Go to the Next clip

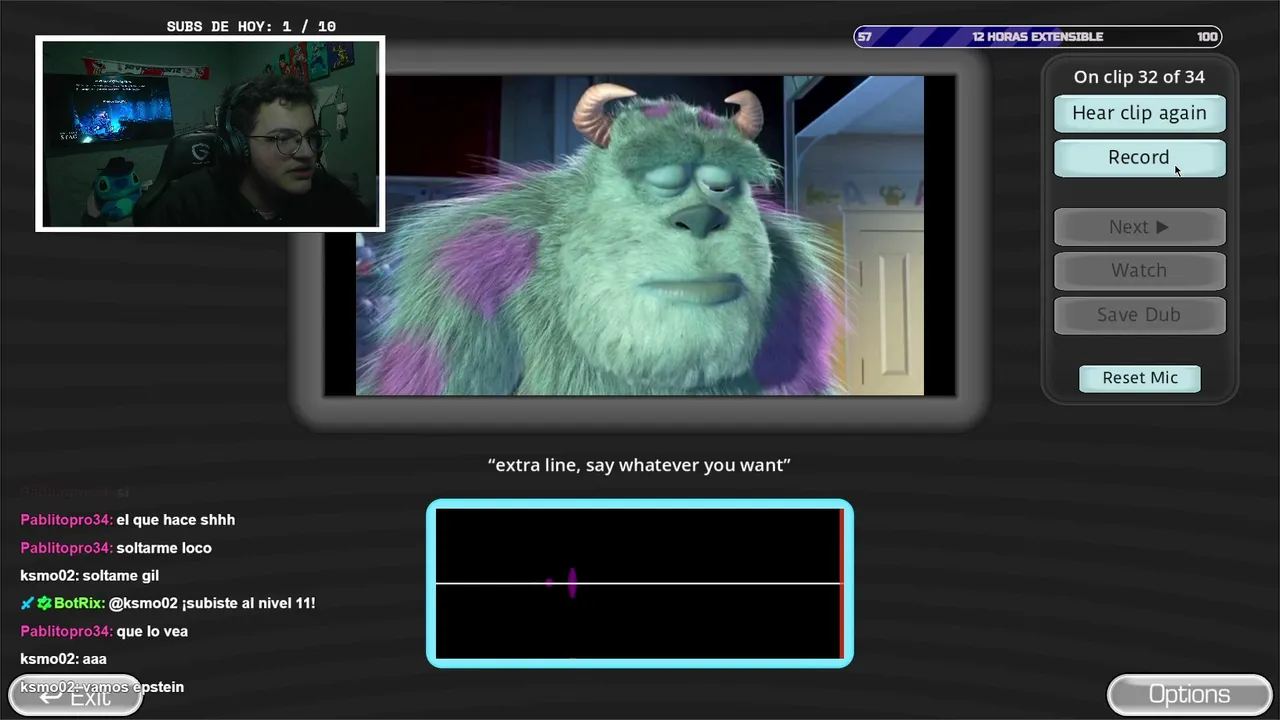(x=1139, y=227)
